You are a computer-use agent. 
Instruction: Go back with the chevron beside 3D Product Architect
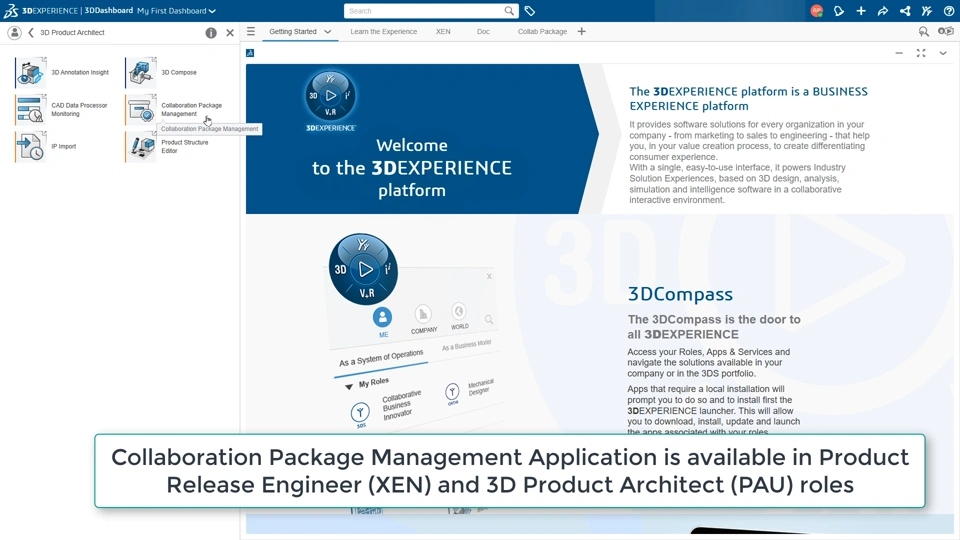[x=31, y=32]
